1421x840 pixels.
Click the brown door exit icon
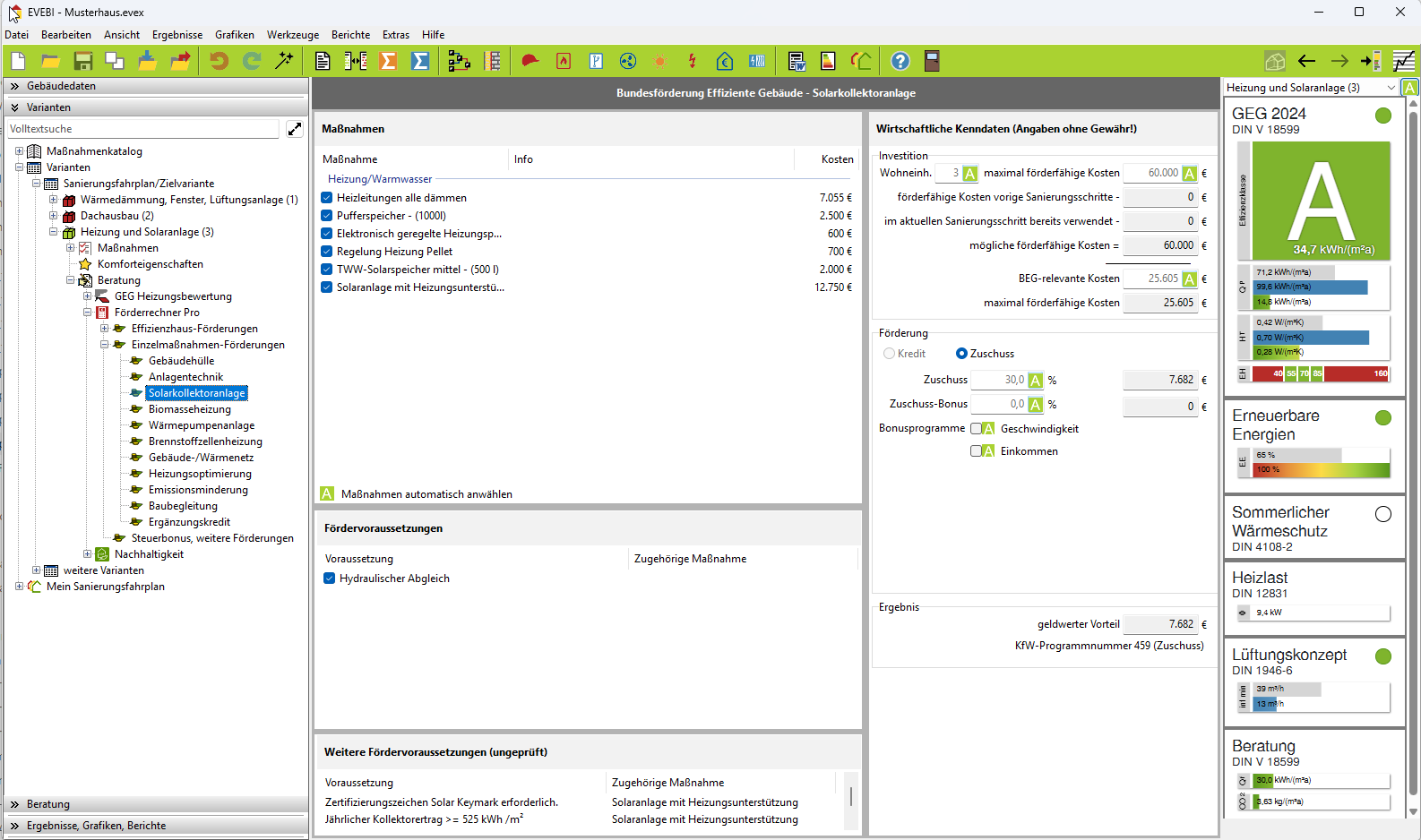[932, 61]
